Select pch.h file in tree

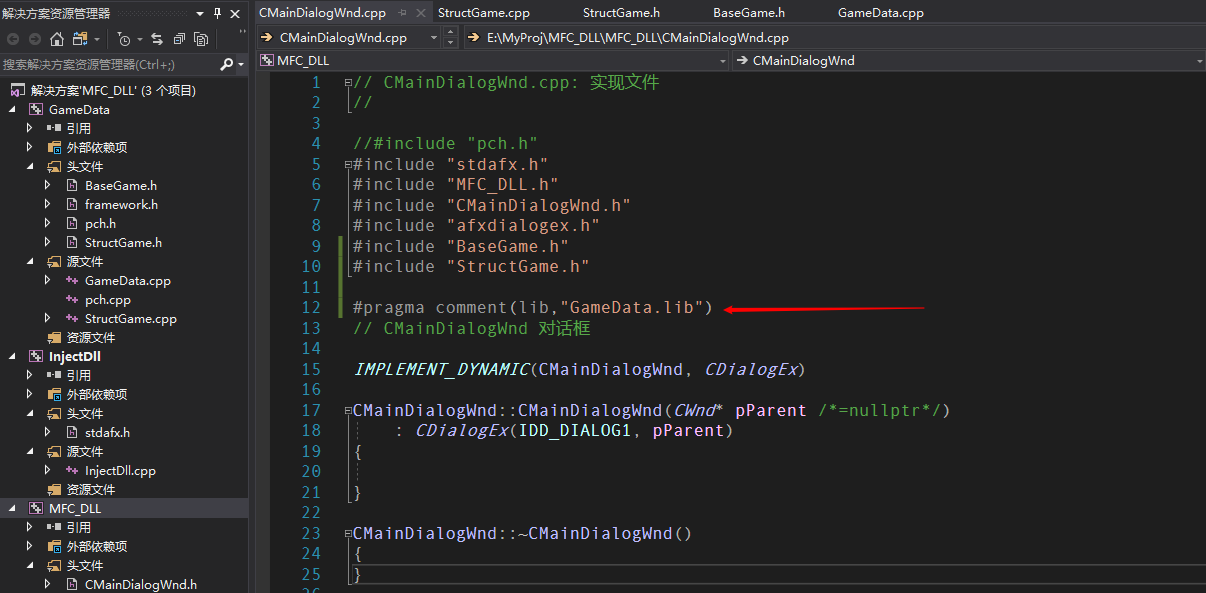click(x=100, y=223)
